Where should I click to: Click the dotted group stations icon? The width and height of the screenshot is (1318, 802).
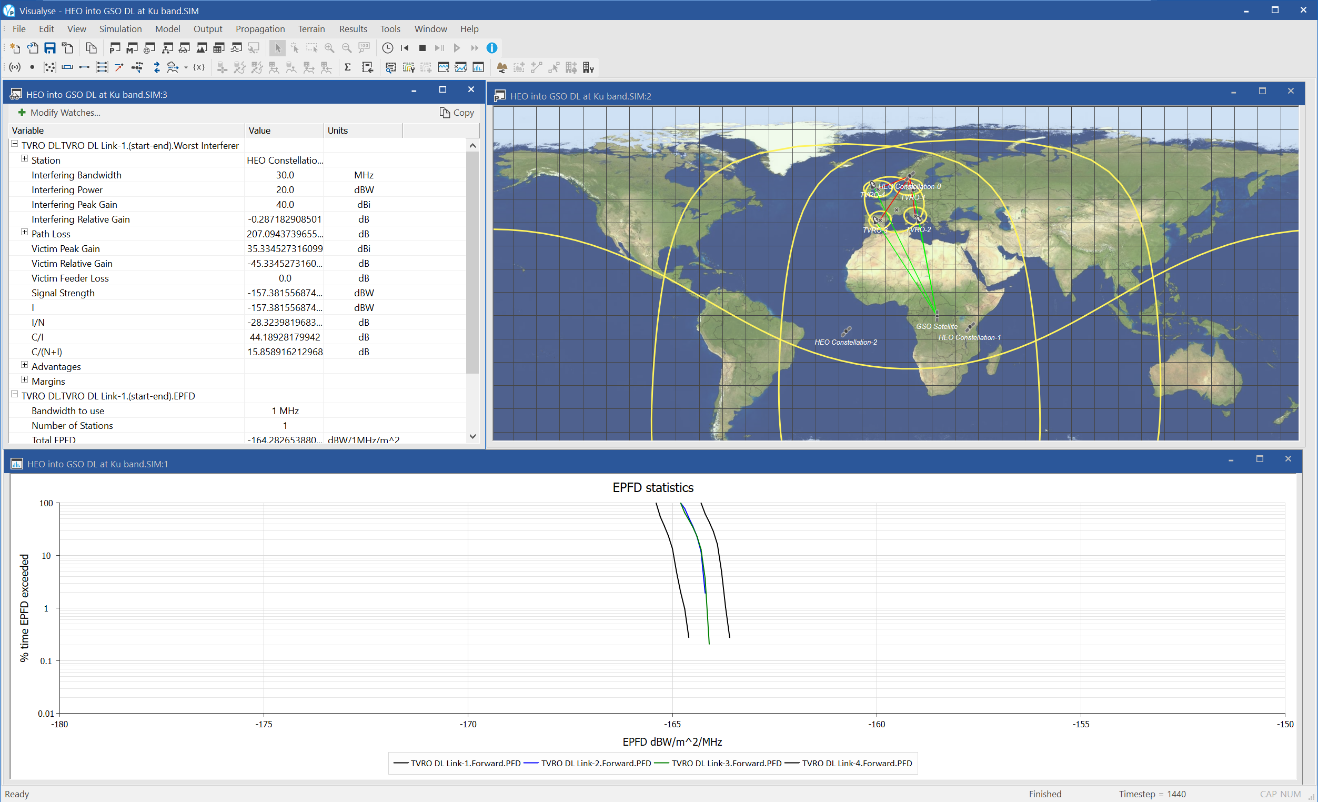[x=49, y=67]
